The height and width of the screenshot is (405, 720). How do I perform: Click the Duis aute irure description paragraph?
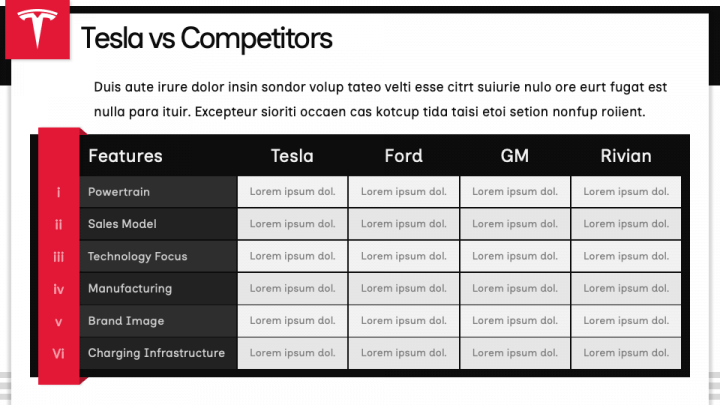[380, 99]
